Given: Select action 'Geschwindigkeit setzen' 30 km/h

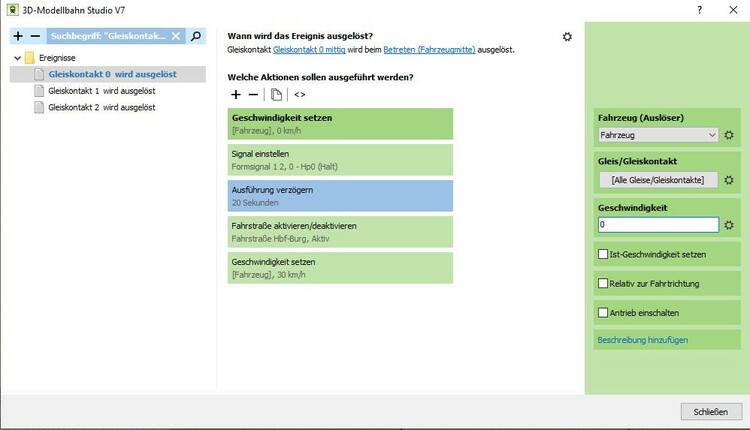Looking at the screenshot, I should (x=340, y=268).
